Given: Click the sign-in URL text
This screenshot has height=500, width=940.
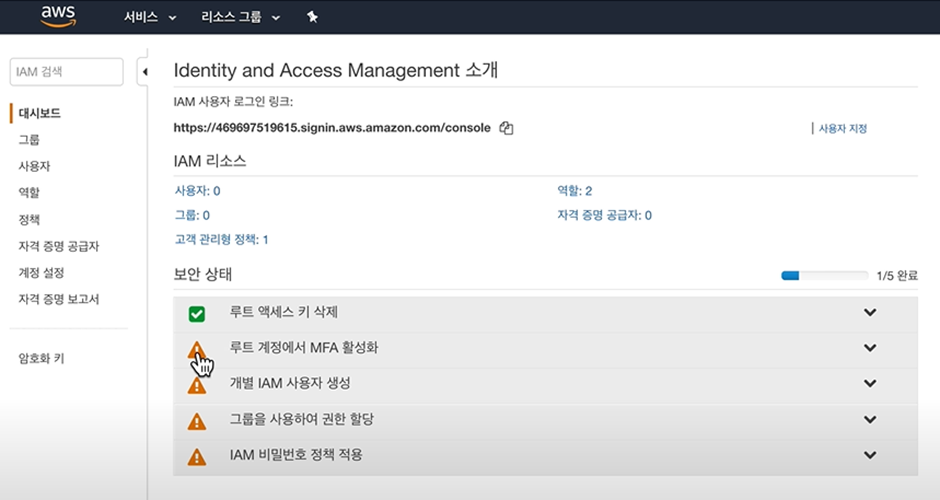Looking at the screenshot, I should (x=332, y=128).
